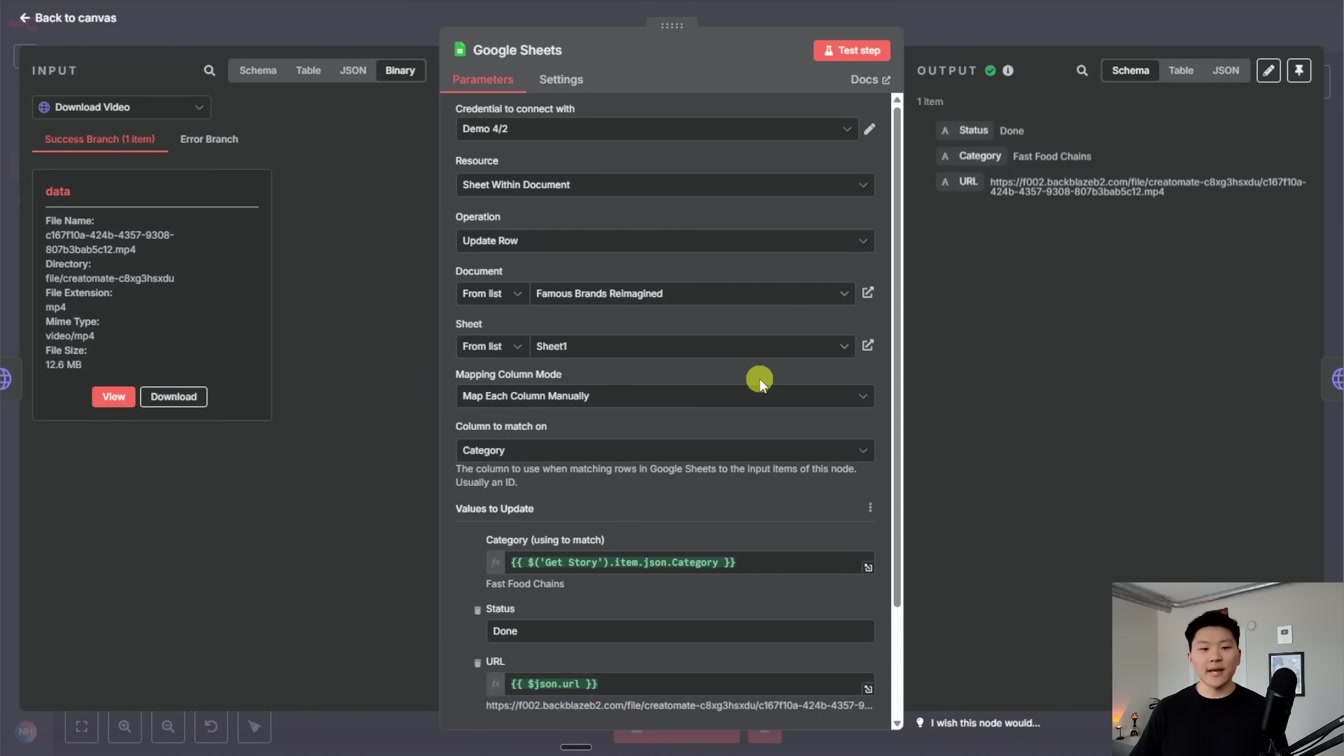Click the fit-to-view canvas icon
The image size is (1344, 756).
82,727
